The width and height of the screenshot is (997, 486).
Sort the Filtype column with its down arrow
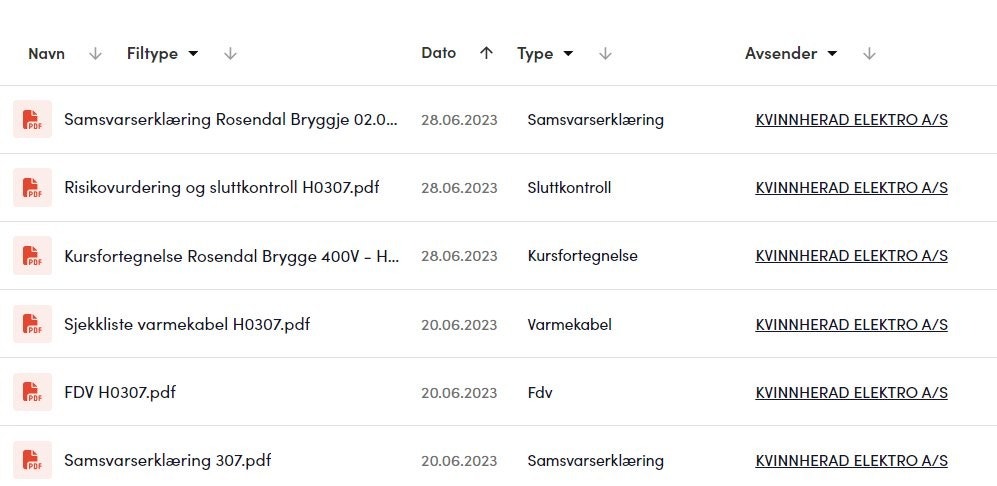click(x=230, y=53)
